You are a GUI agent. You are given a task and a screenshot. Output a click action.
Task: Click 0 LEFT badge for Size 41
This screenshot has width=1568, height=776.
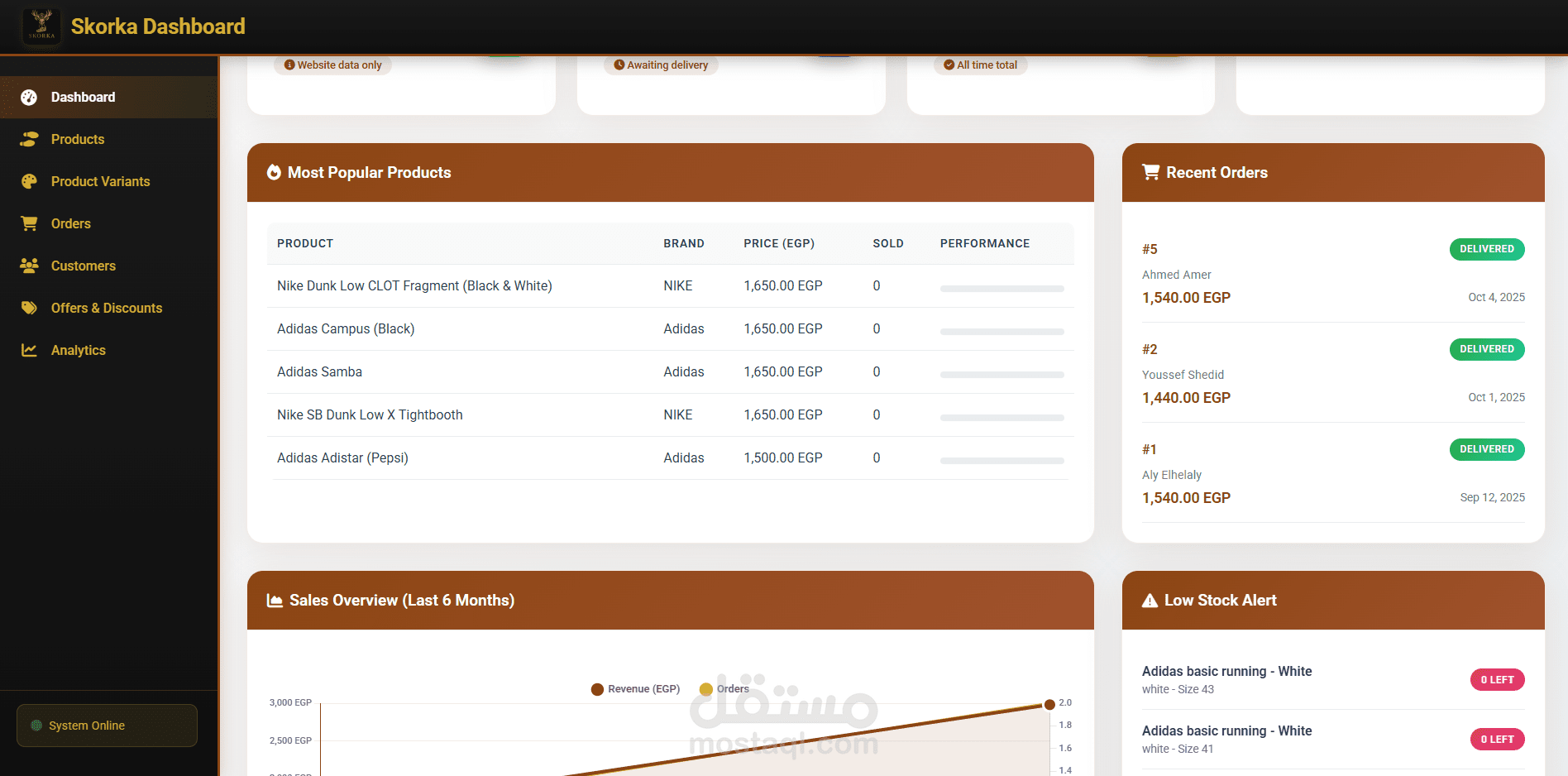(1497, 740)
